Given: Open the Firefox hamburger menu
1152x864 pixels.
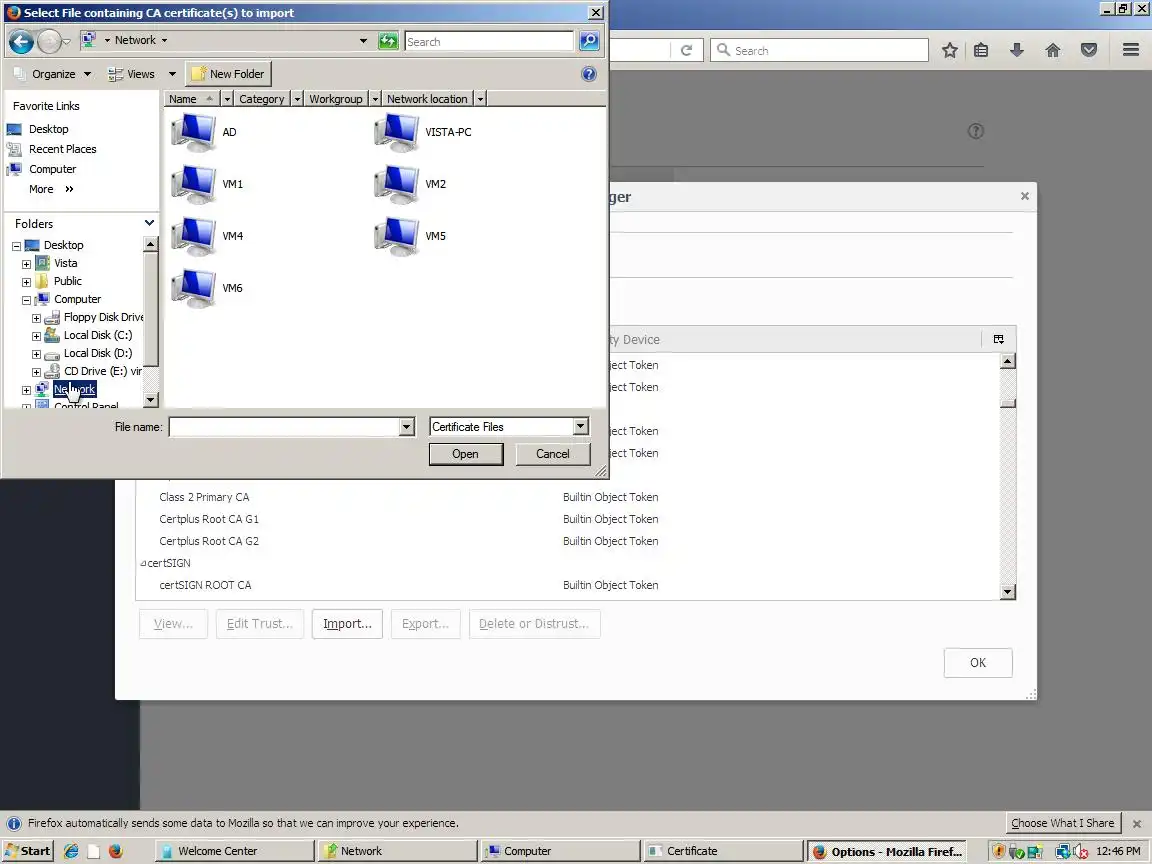Looking at the screenshot, I should click(1131, 50).
